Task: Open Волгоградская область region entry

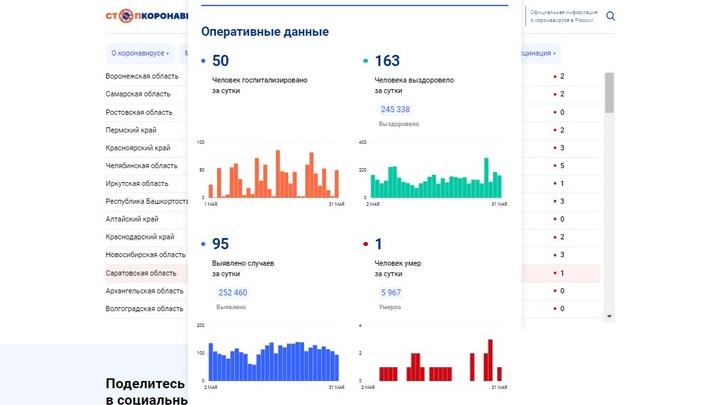Action: coord(144,309)
